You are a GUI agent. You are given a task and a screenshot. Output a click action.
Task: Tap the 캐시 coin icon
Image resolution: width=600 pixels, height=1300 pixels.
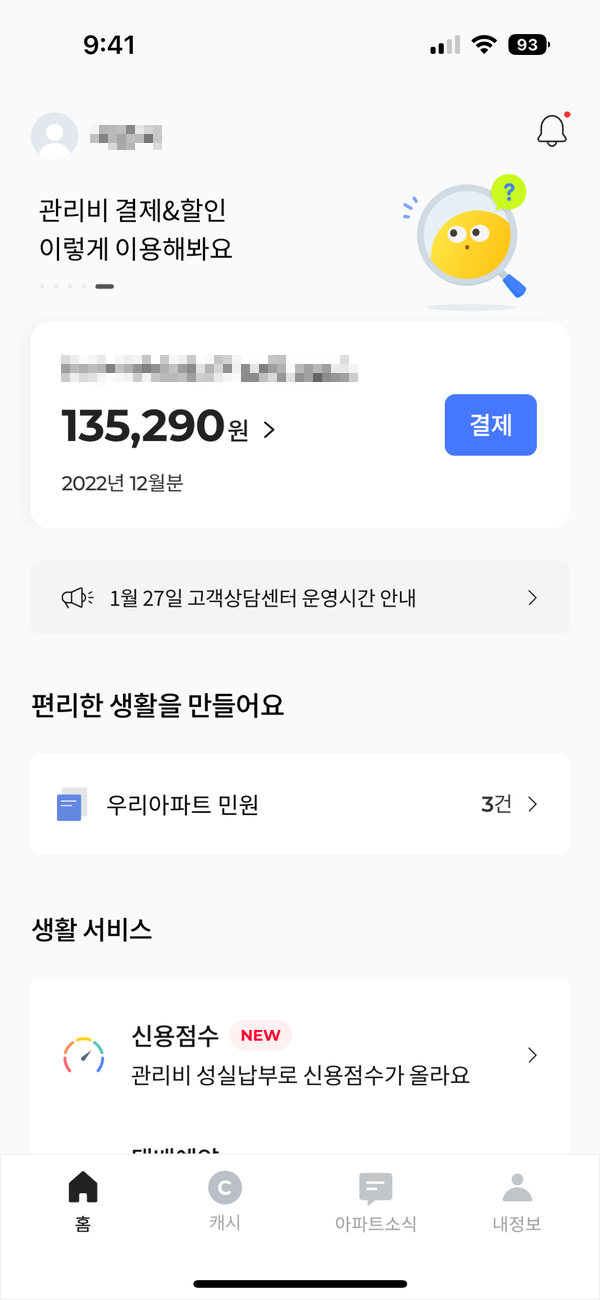pyautogui.click(x=225, y=1188)
